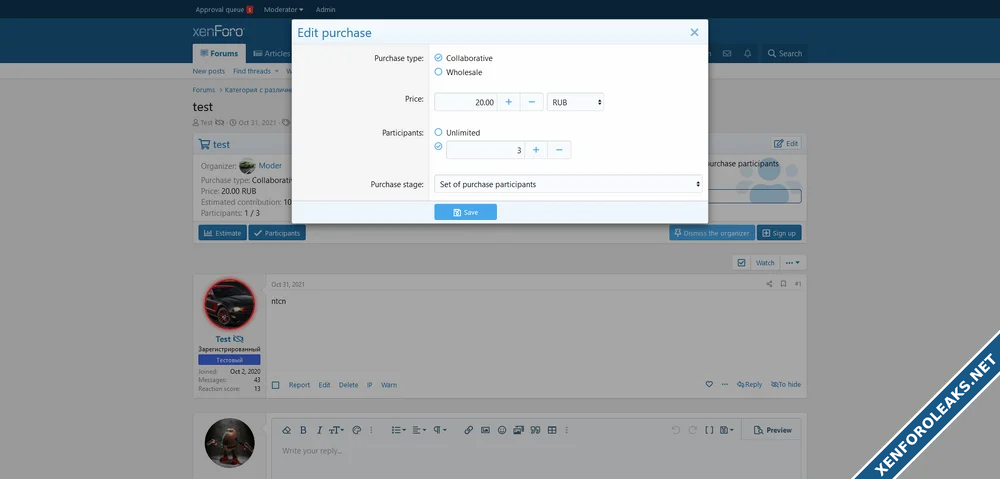Select the Wholesale purchase type
1000x479 pixels.
pos(438,72)
